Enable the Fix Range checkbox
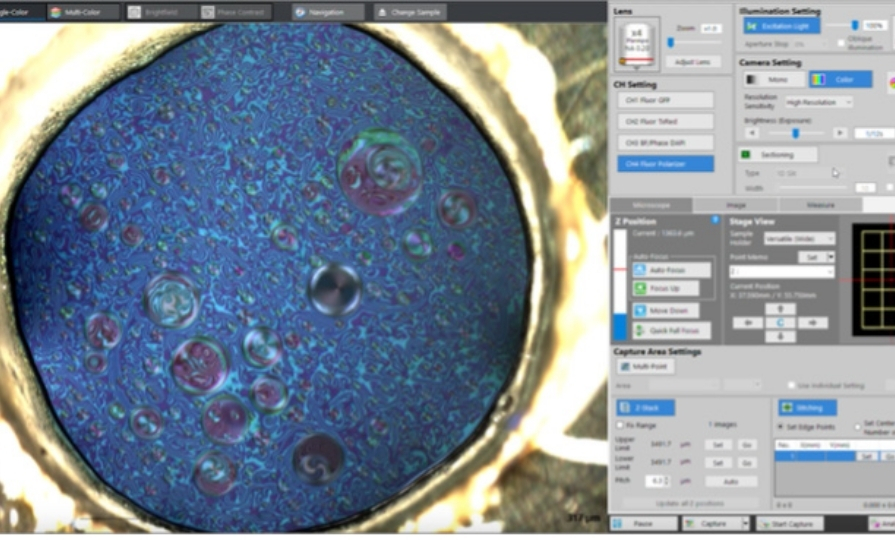The width and height of the screenshot is (895, 540). (x=620, y=425)
